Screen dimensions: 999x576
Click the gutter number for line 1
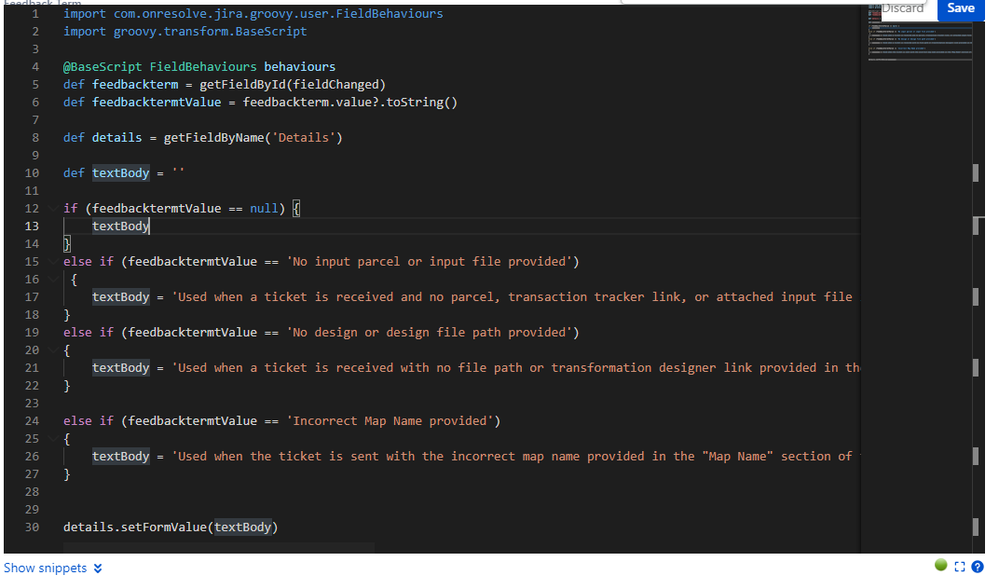[33, 13]
